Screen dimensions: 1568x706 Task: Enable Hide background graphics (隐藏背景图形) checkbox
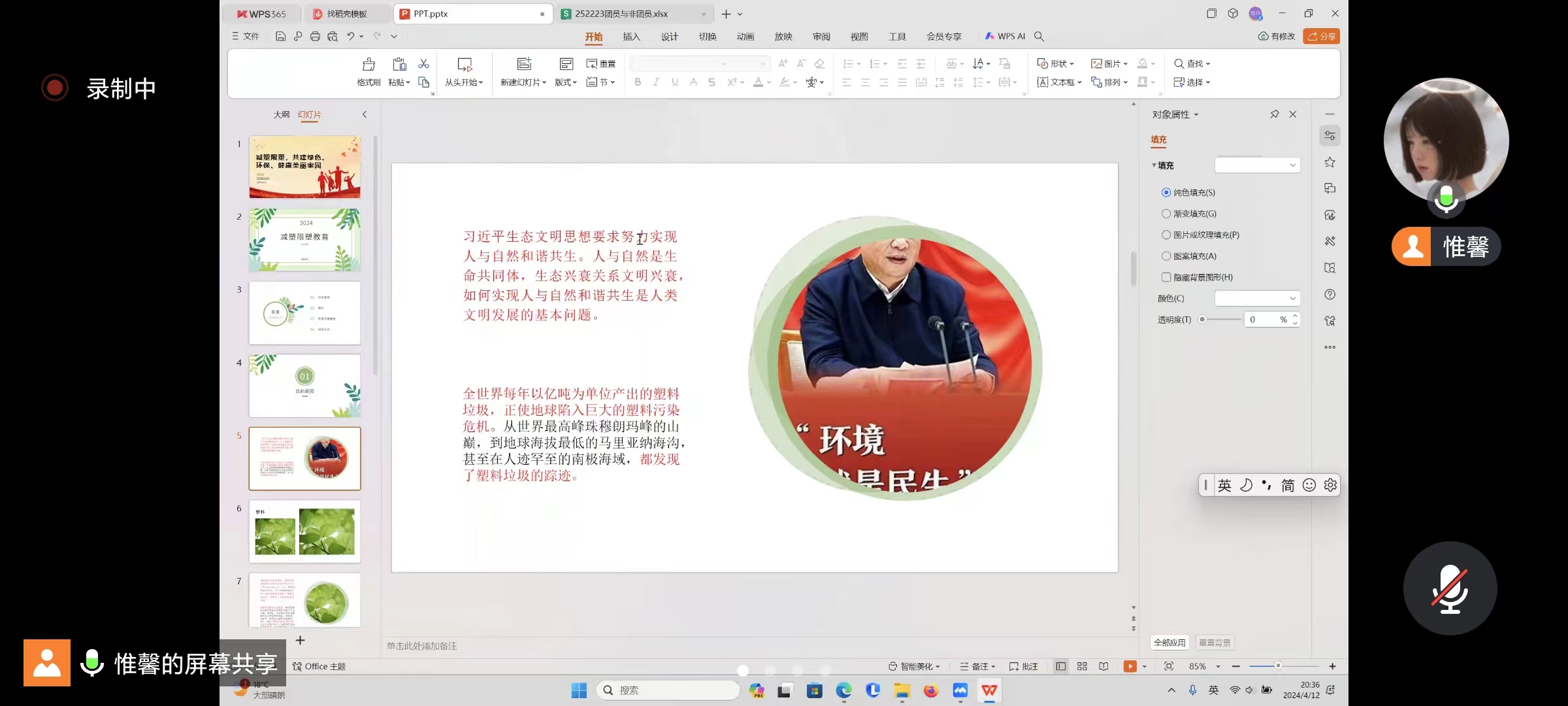point(1166,277)
